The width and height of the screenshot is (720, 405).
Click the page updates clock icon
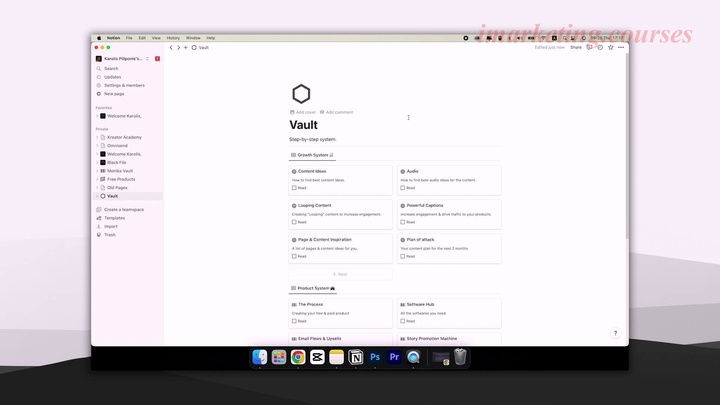(600, 47)
